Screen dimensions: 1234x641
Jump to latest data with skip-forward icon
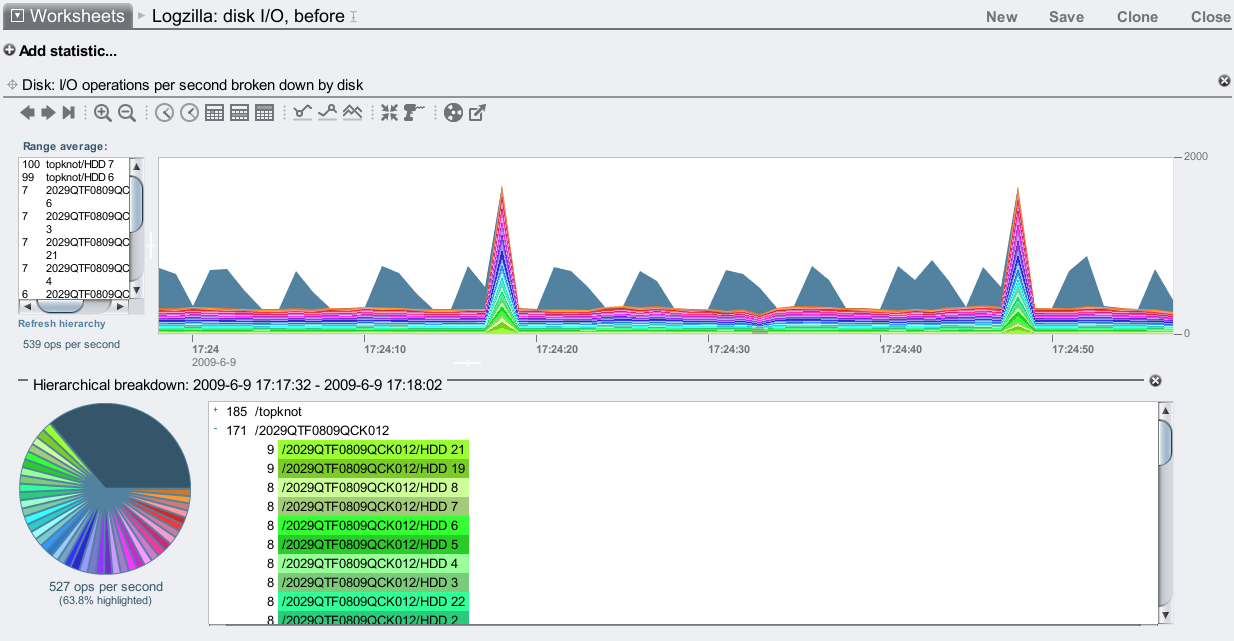(68, 113)
